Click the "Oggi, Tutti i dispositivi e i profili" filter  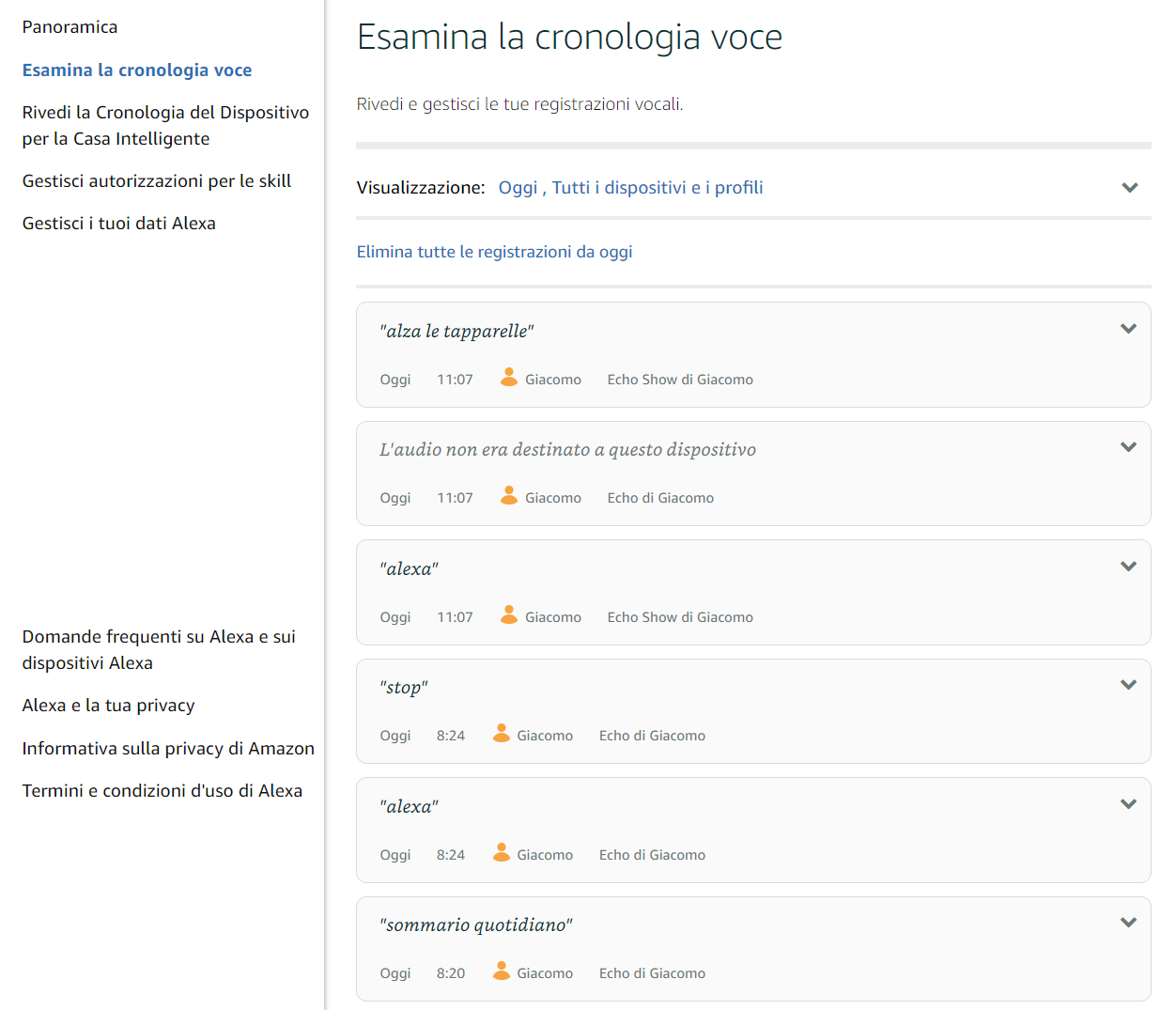tap(630, 188)
